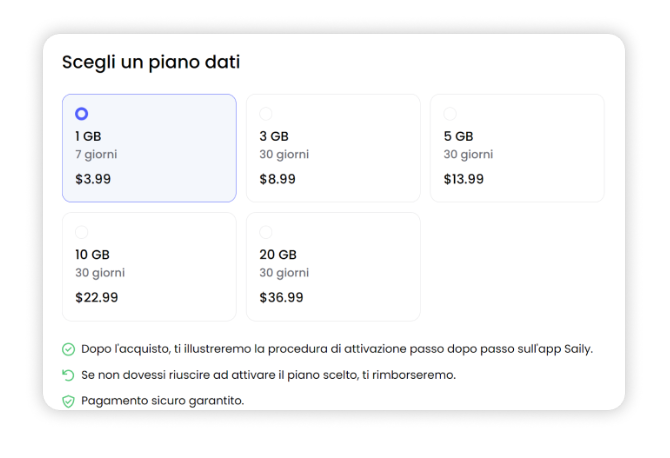Select the 1 GB plan radio button
670x458 pixels.
click(81, 114)
